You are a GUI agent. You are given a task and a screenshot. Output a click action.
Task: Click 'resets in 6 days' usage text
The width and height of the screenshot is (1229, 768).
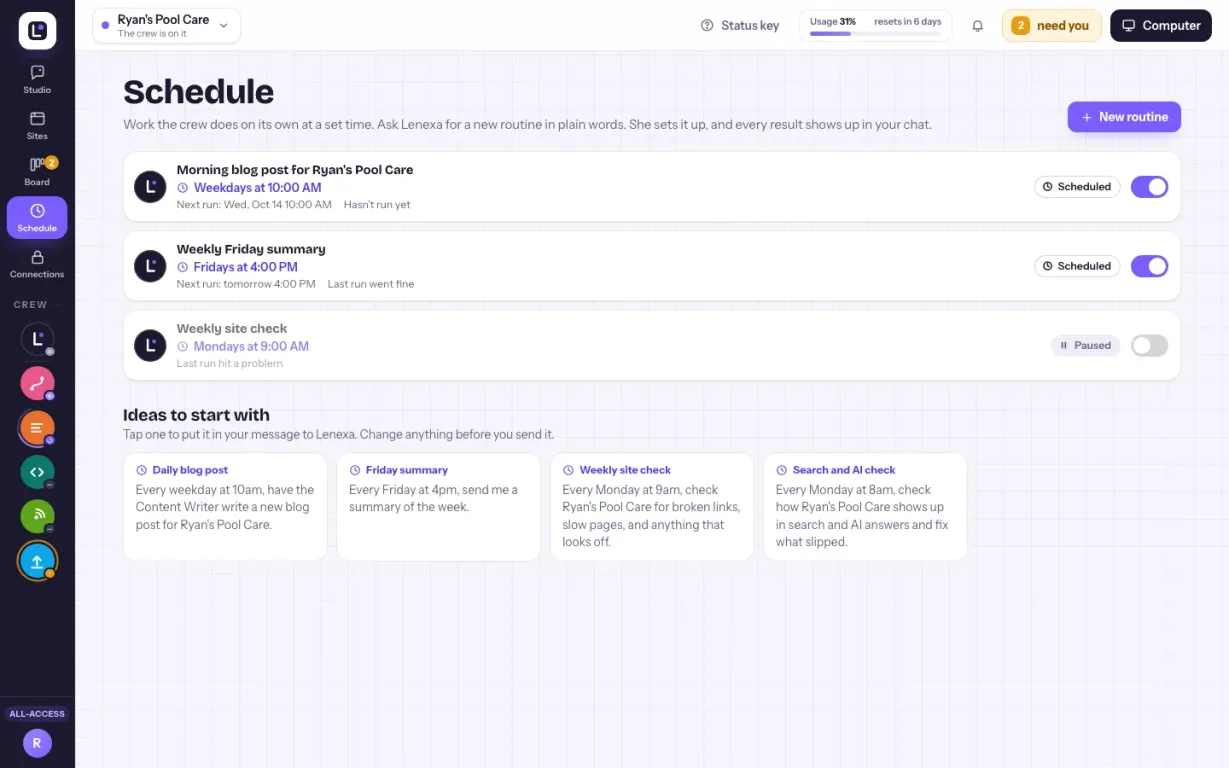908,21
